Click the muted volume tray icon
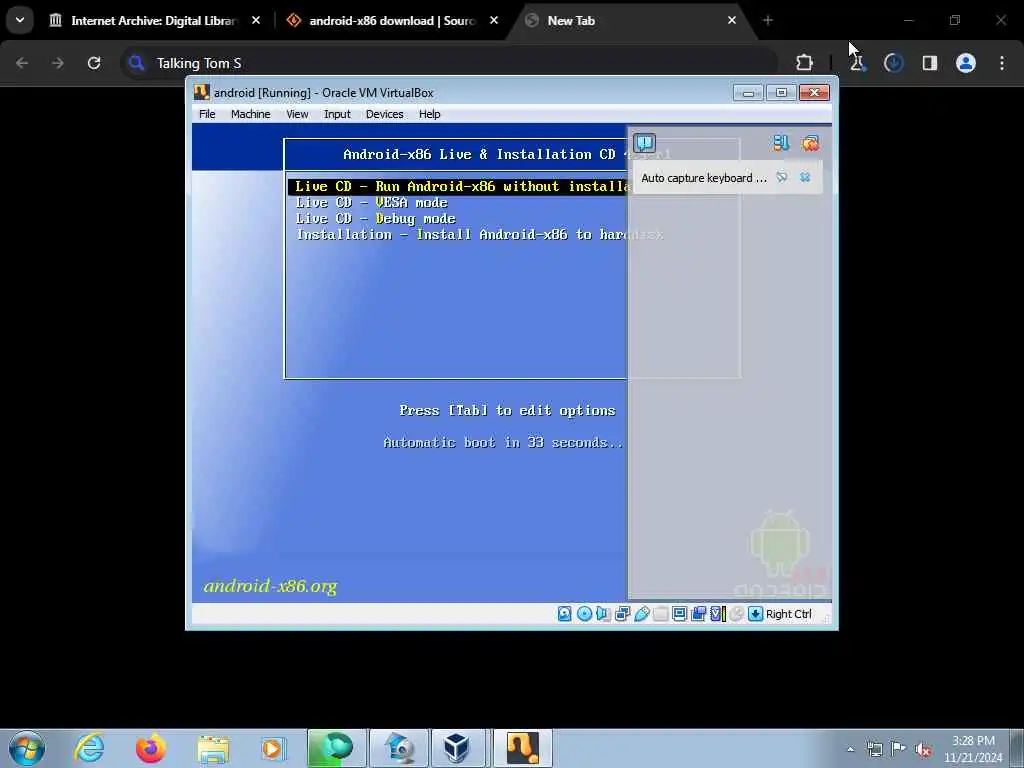Image resolution: width=1024 pixels, height=768 pixels. point(923,749)
